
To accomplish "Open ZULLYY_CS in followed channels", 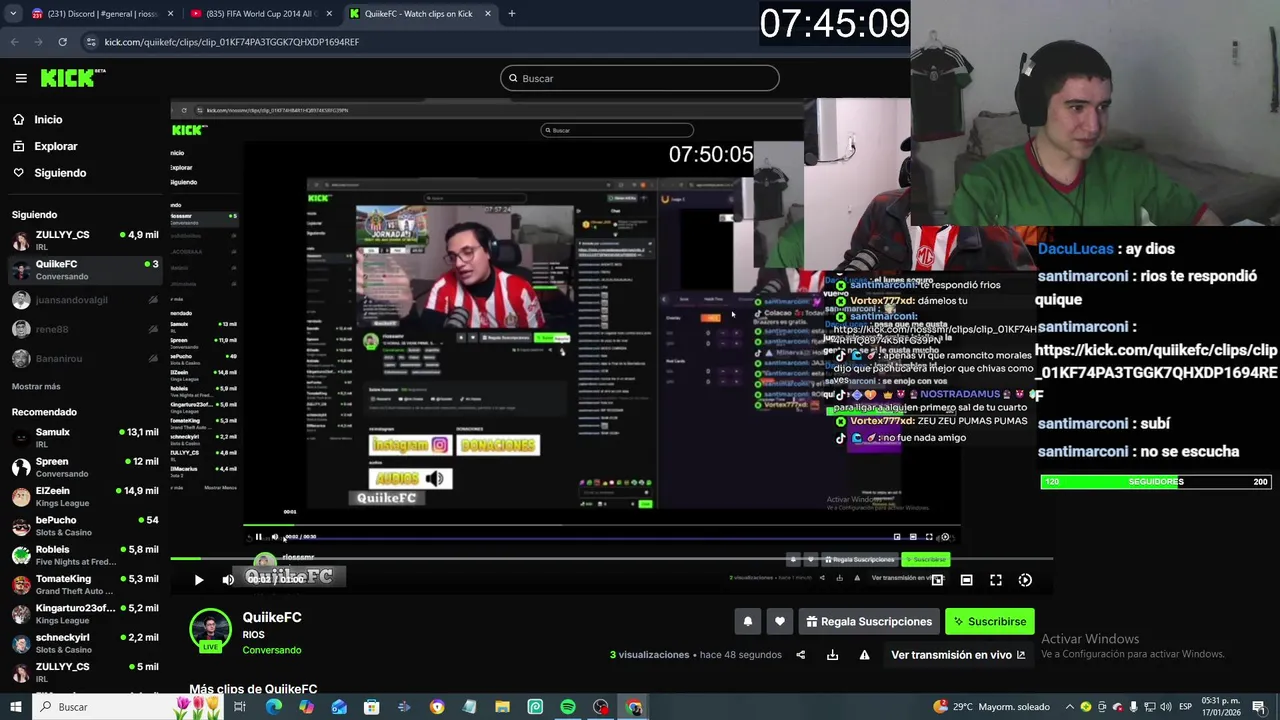I will click(x=85, y=240).
